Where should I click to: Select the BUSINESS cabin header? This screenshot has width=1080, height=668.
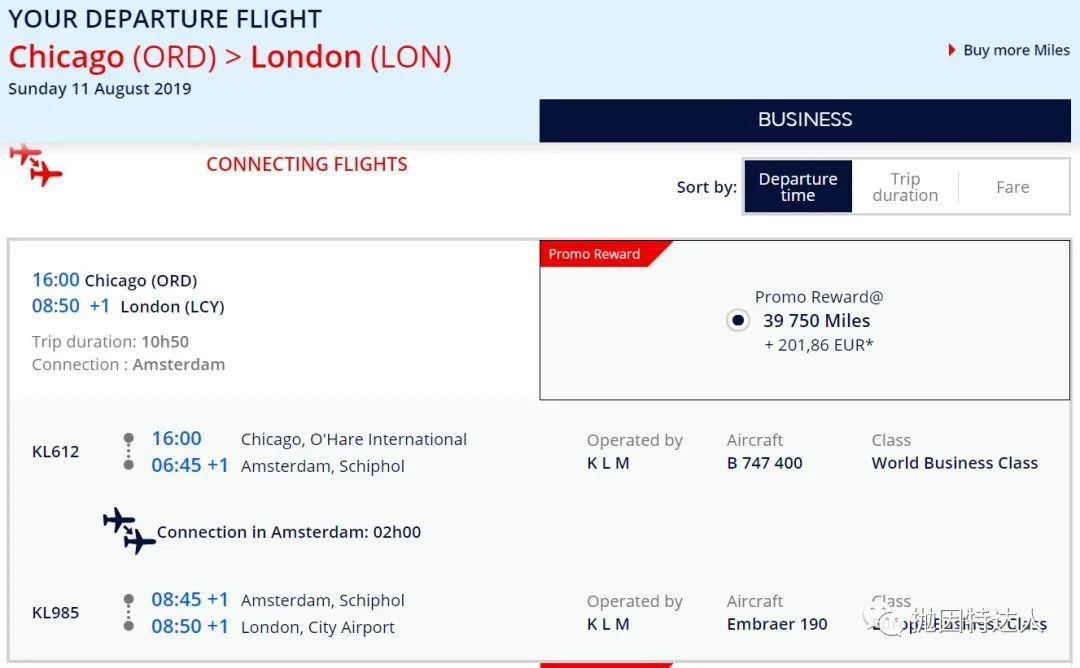pyautogui.click(x=805, y=120)
